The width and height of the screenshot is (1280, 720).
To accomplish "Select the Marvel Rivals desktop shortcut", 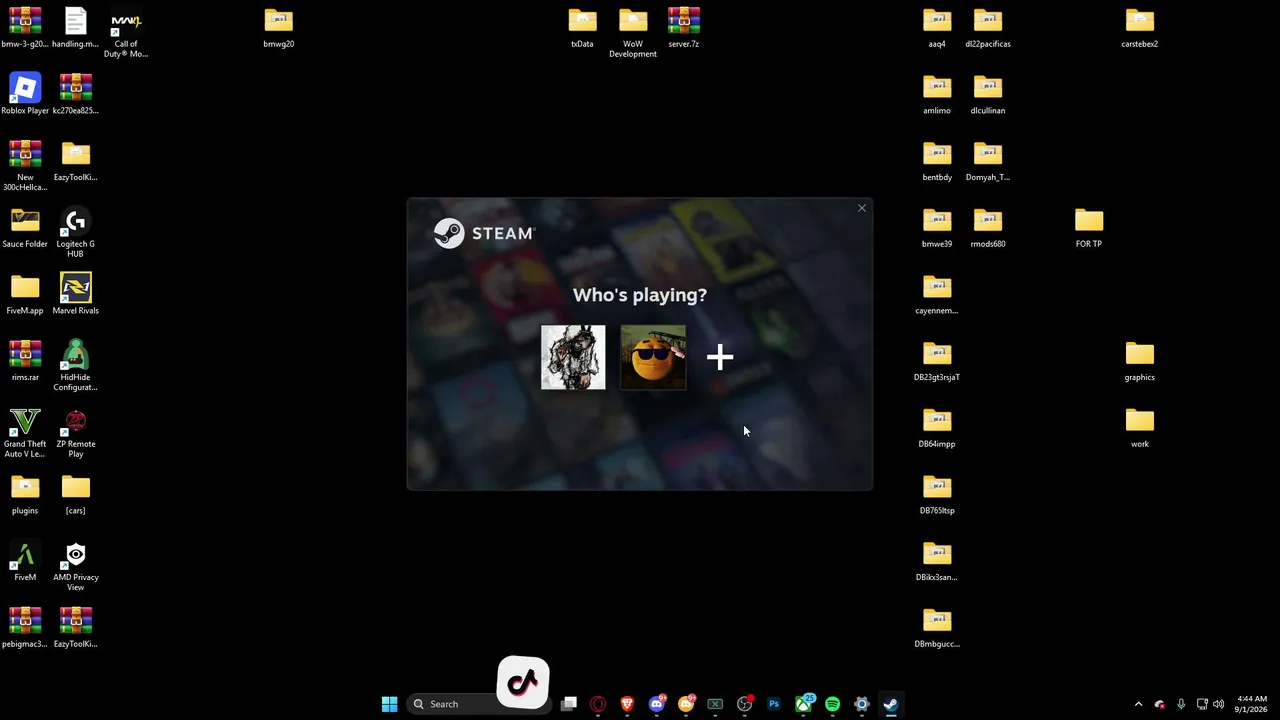I will [75, 294].
